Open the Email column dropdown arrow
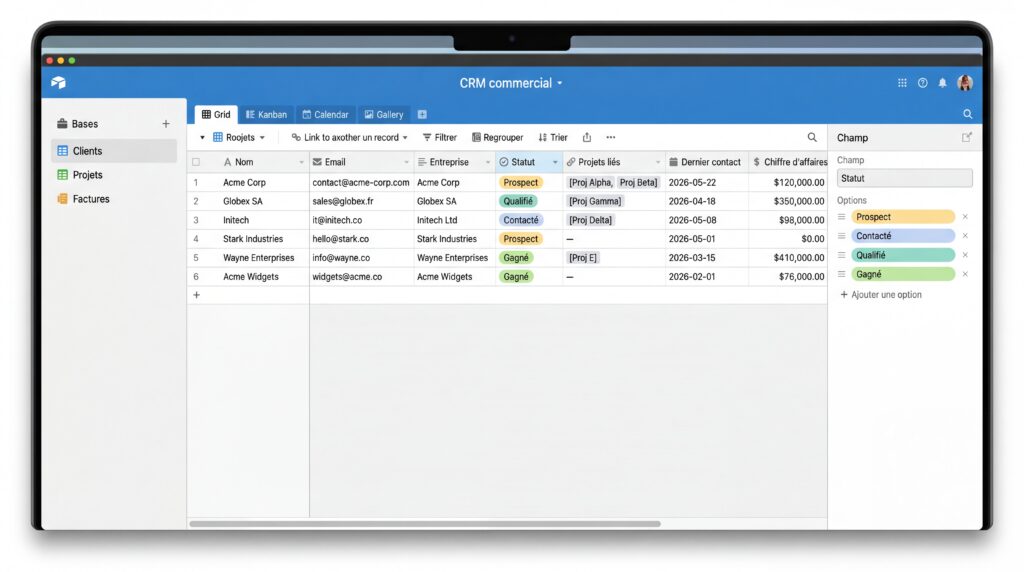 pos(406,163)
